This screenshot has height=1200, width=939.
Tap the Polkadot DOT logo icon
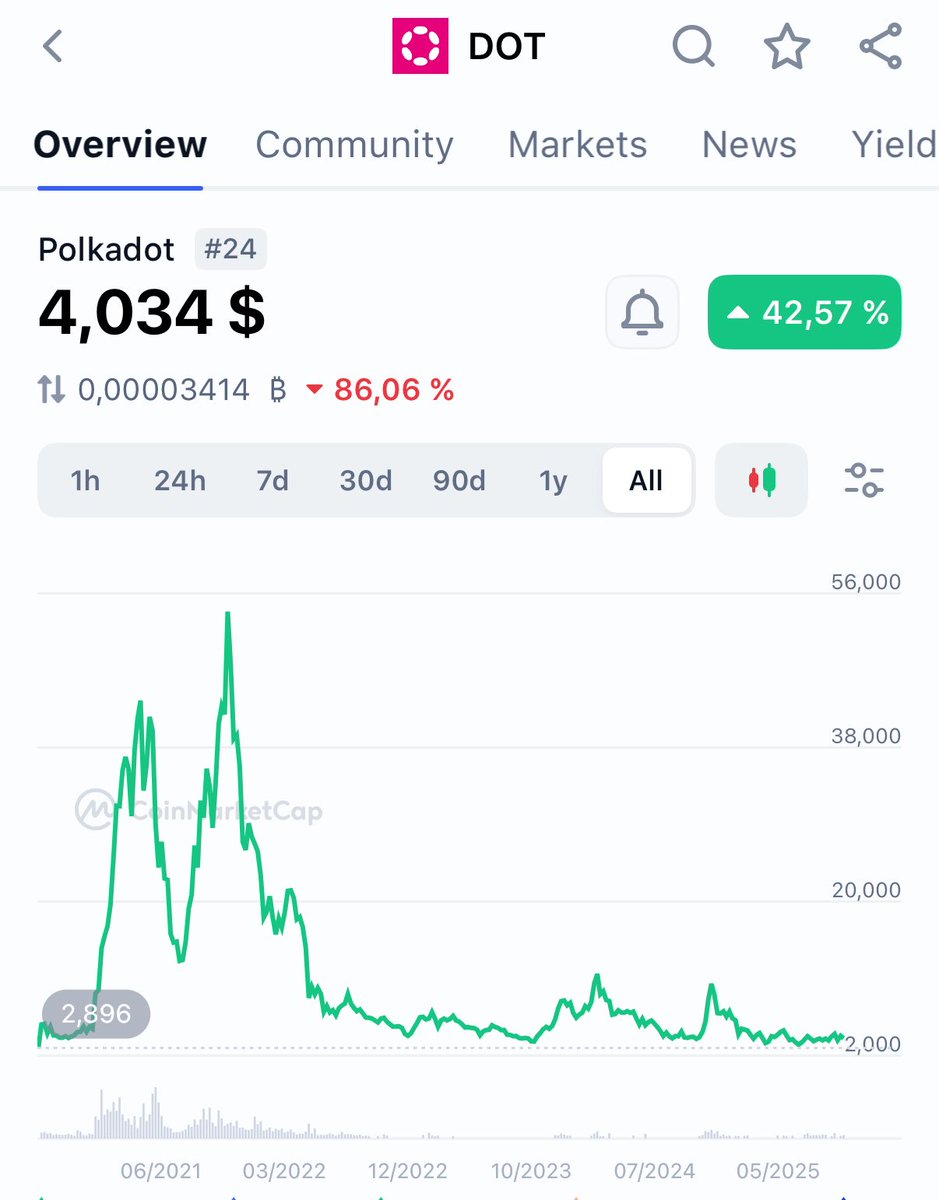point(419,46)
